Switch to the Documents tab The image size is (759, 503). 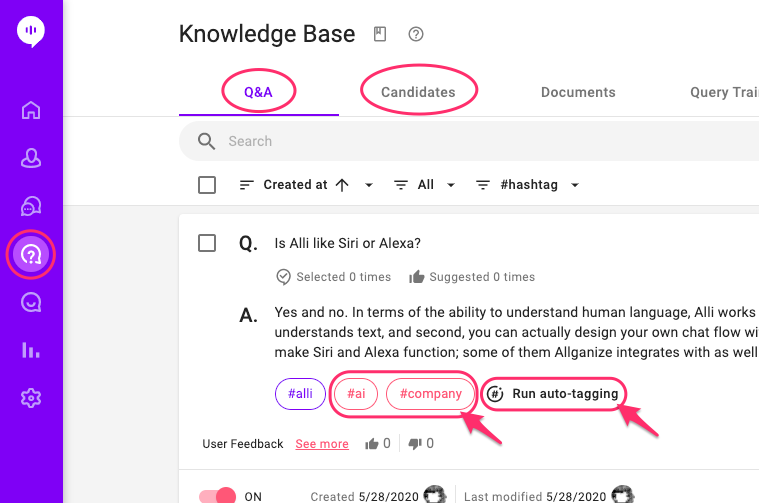click(x=578, y=92)
